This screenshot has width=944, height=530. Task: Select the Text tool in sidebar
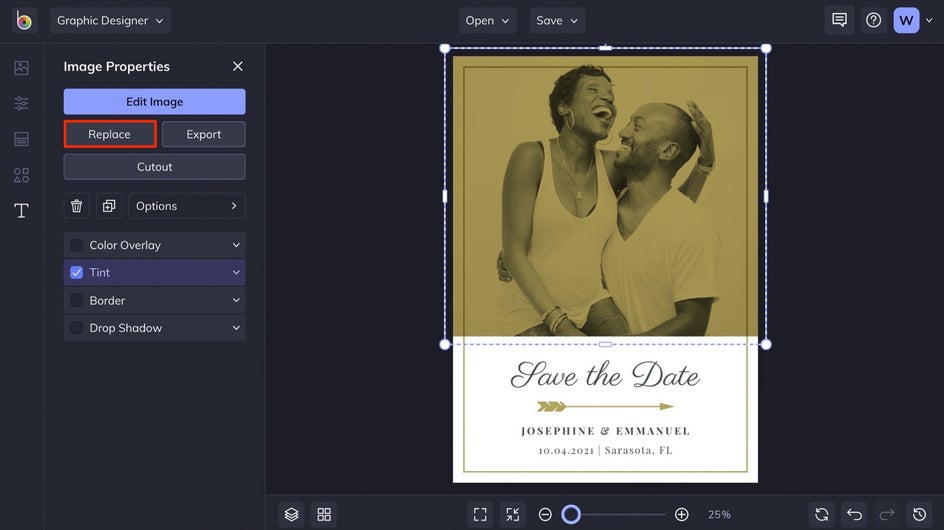point(21,211)
